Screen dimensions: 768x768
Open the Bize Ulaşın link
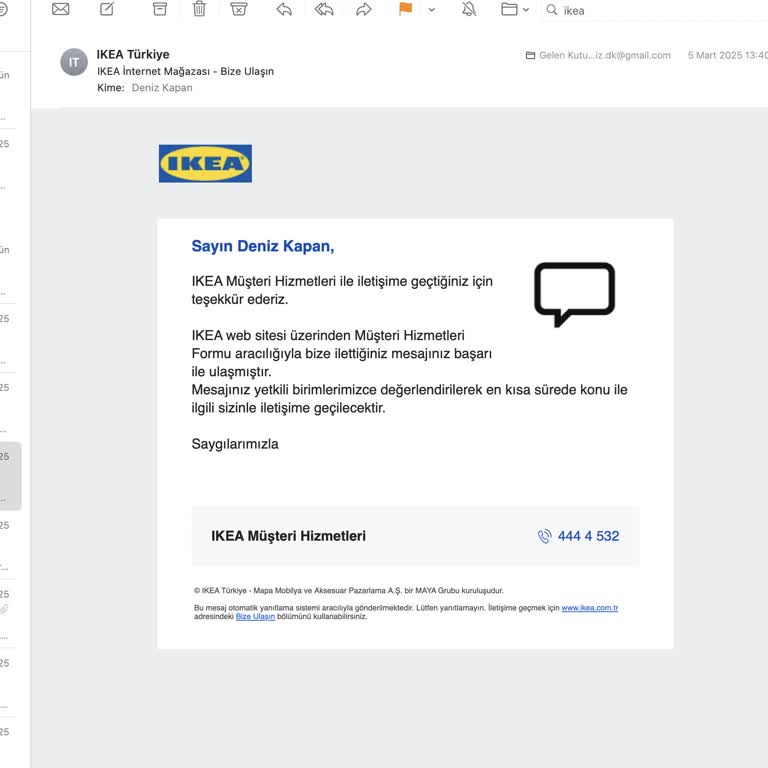[255, 617]
